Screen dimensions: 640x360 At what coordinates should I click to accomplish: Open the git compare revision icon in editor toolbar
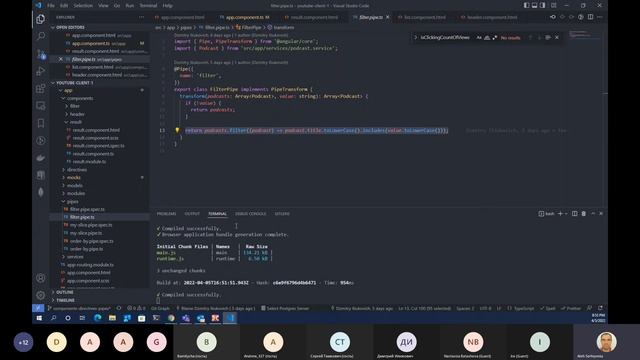pyautogui.click(x=553, y=17)
